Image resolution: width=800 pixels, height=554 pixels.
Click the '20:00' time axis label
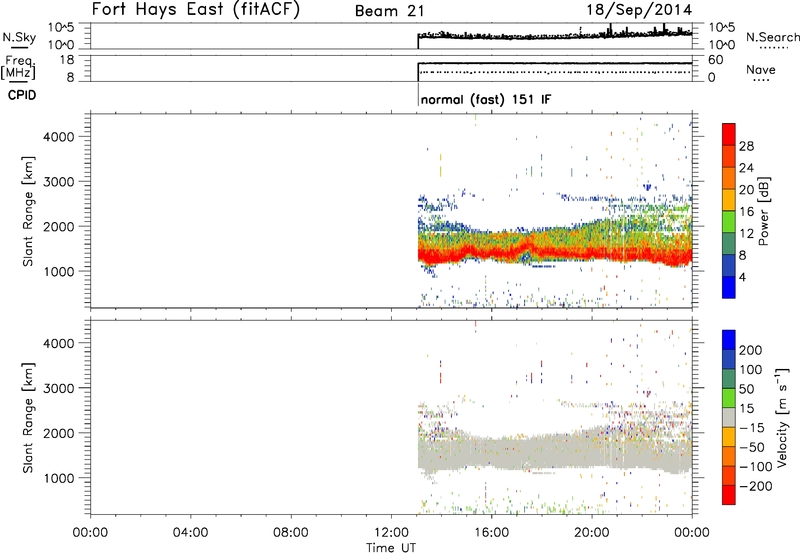tap(592, 533)
